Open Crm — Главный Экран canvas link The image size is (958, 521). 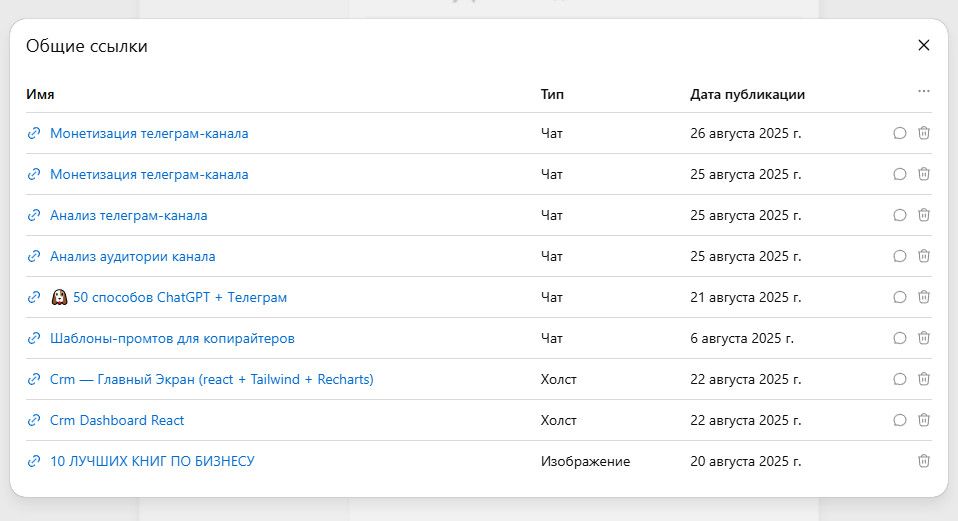click(x=211, y=379)
